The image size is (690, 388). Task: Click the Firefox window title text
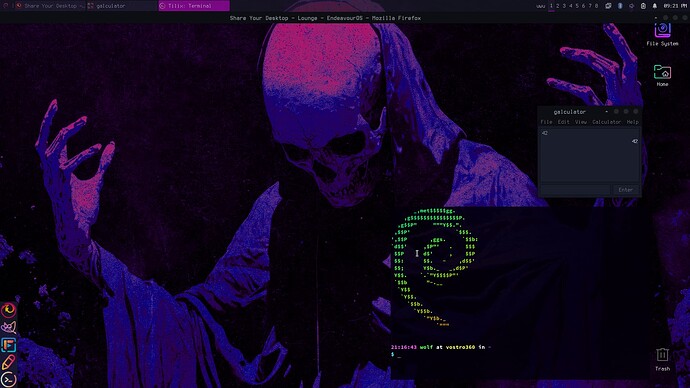click(325, 18)
